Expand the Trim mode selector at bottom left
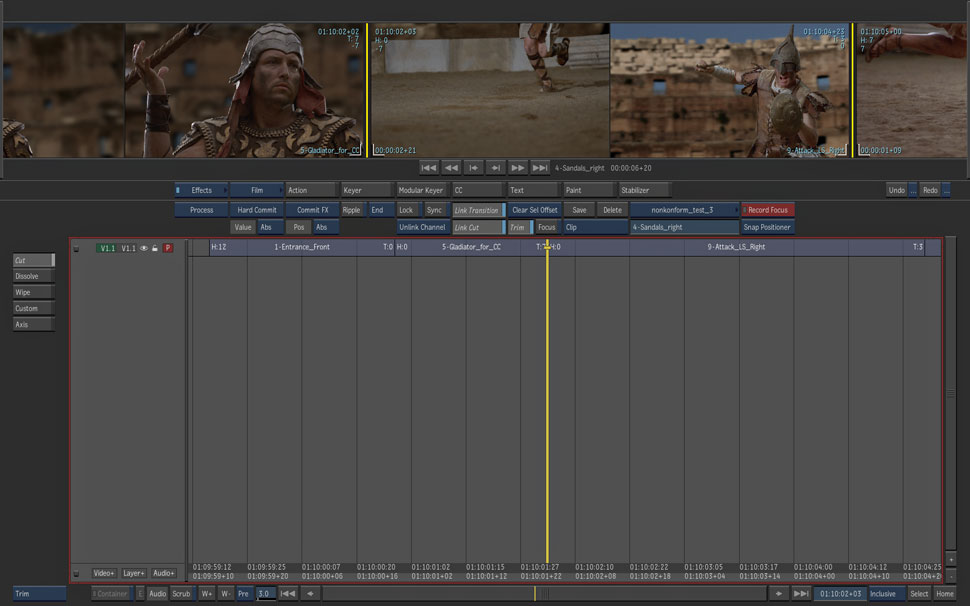This screenshot has height=606, width=970. tap(39, 594)
